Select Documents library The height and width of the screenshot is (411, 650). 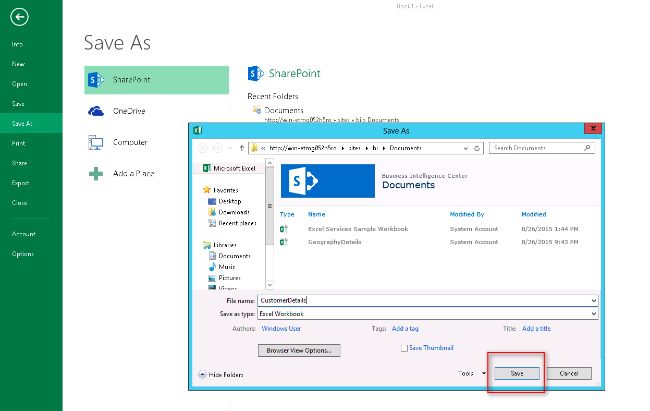[230, 256]
